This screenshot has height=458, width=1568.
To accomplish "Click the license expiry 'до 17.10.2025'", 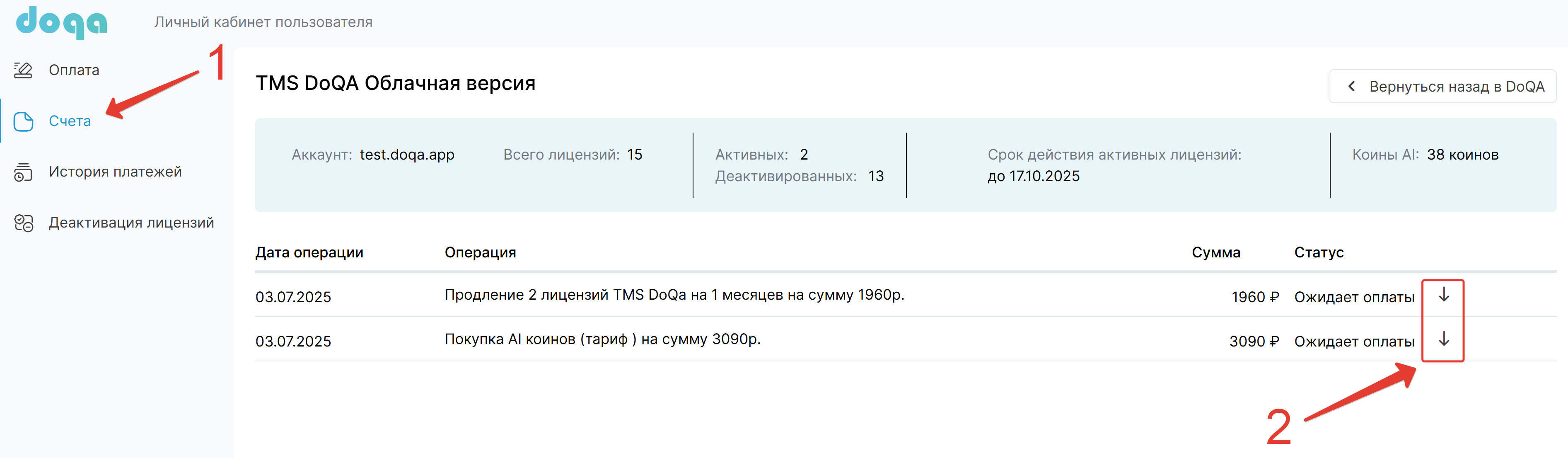I will point(1034,177).
